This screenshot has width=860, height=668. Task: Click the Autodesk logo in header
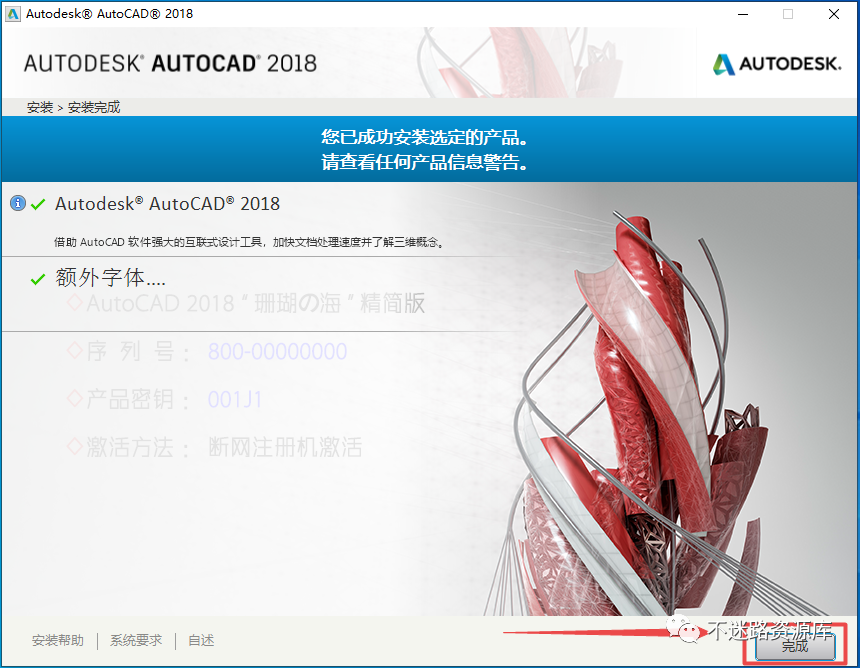pos(776,64)
